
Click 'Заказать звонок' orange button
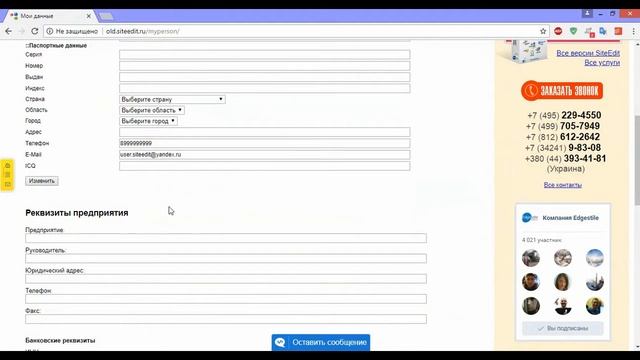tap(562, 91)
